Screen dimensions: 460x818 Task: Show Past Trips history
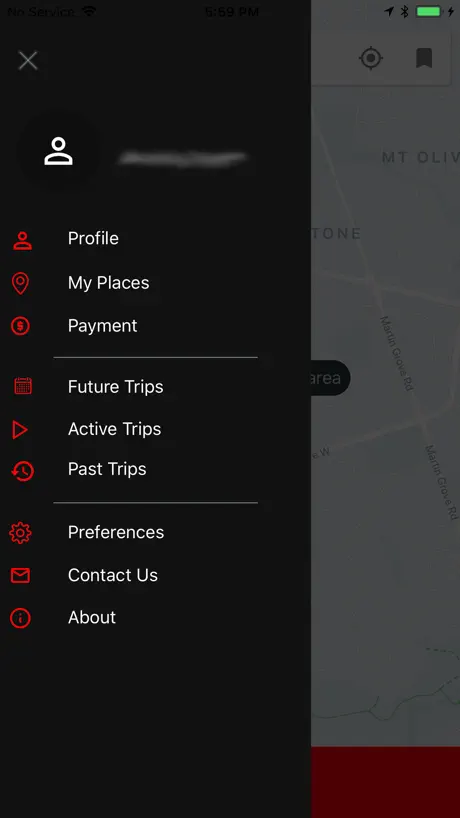107,469
